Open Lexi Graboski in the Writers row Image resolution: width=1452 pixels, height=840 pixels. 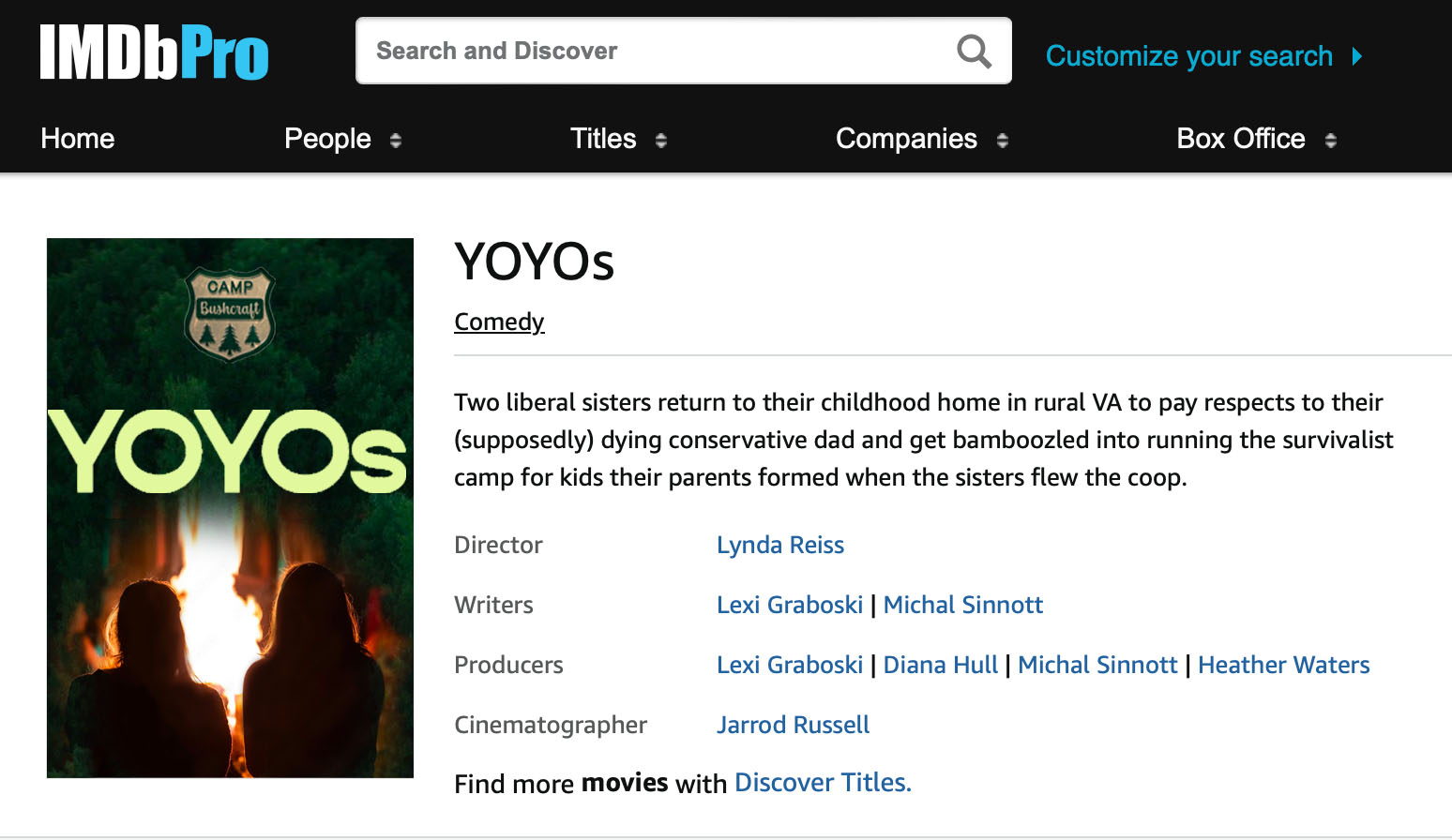(x=789, y=605)
